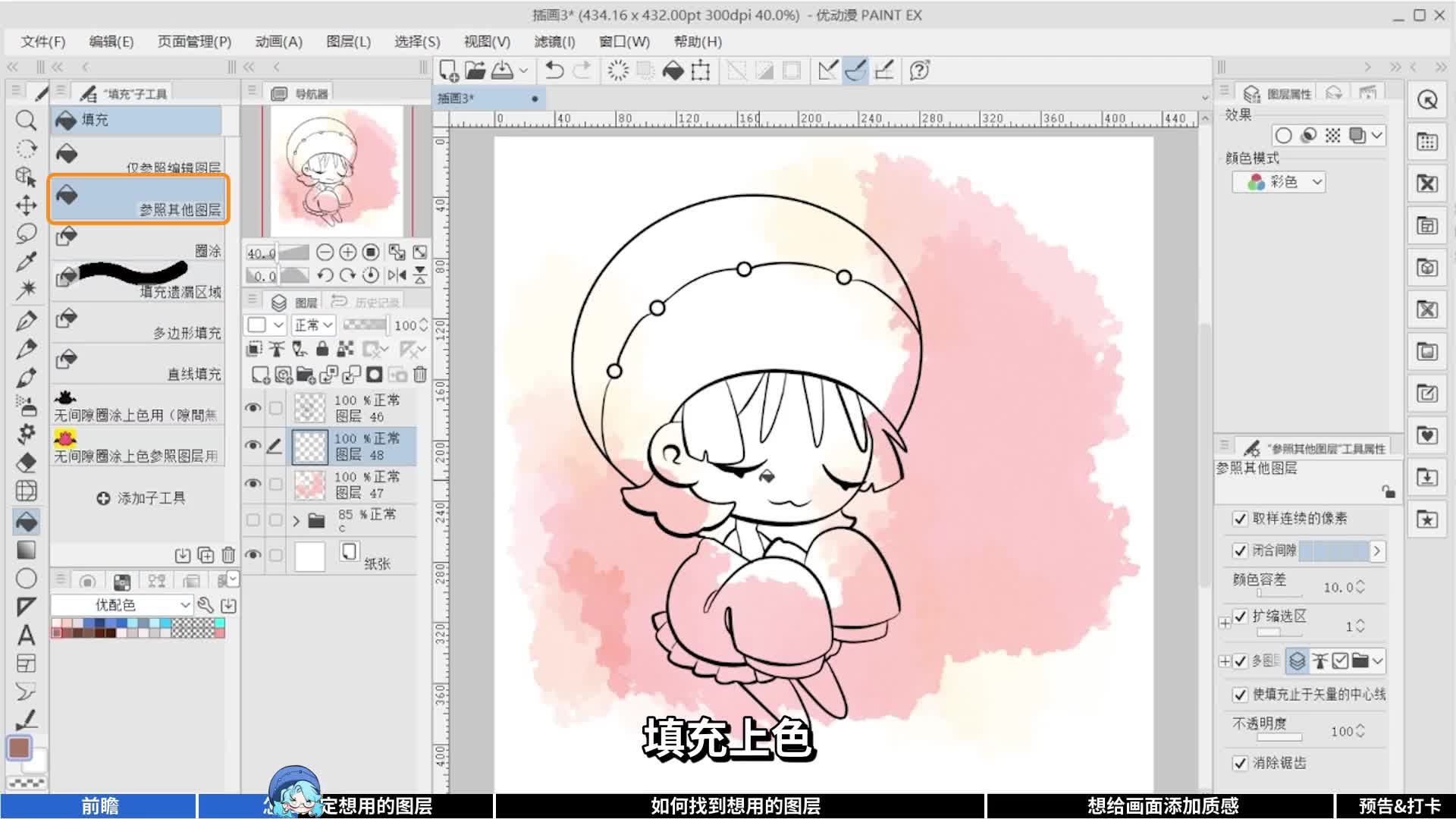1456x819 pixels.
Task: Toggle the 扩缩选区 checkbox
Action: (x=1240, y=617)
